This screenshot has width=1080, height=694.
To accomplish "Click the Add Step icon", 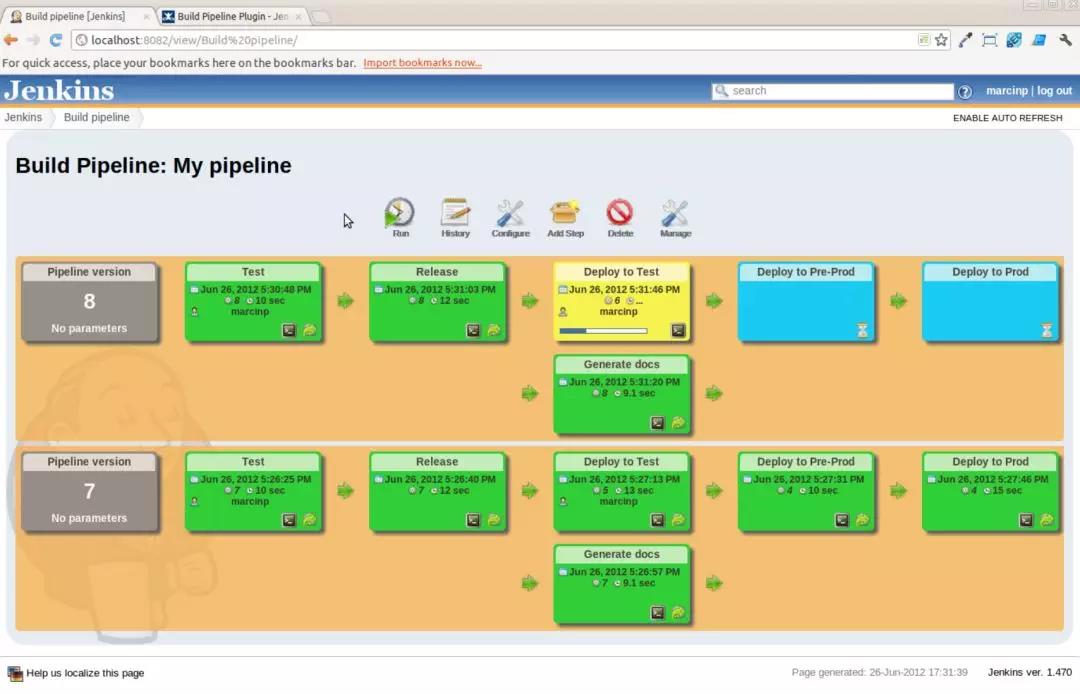I will (565, 213).
